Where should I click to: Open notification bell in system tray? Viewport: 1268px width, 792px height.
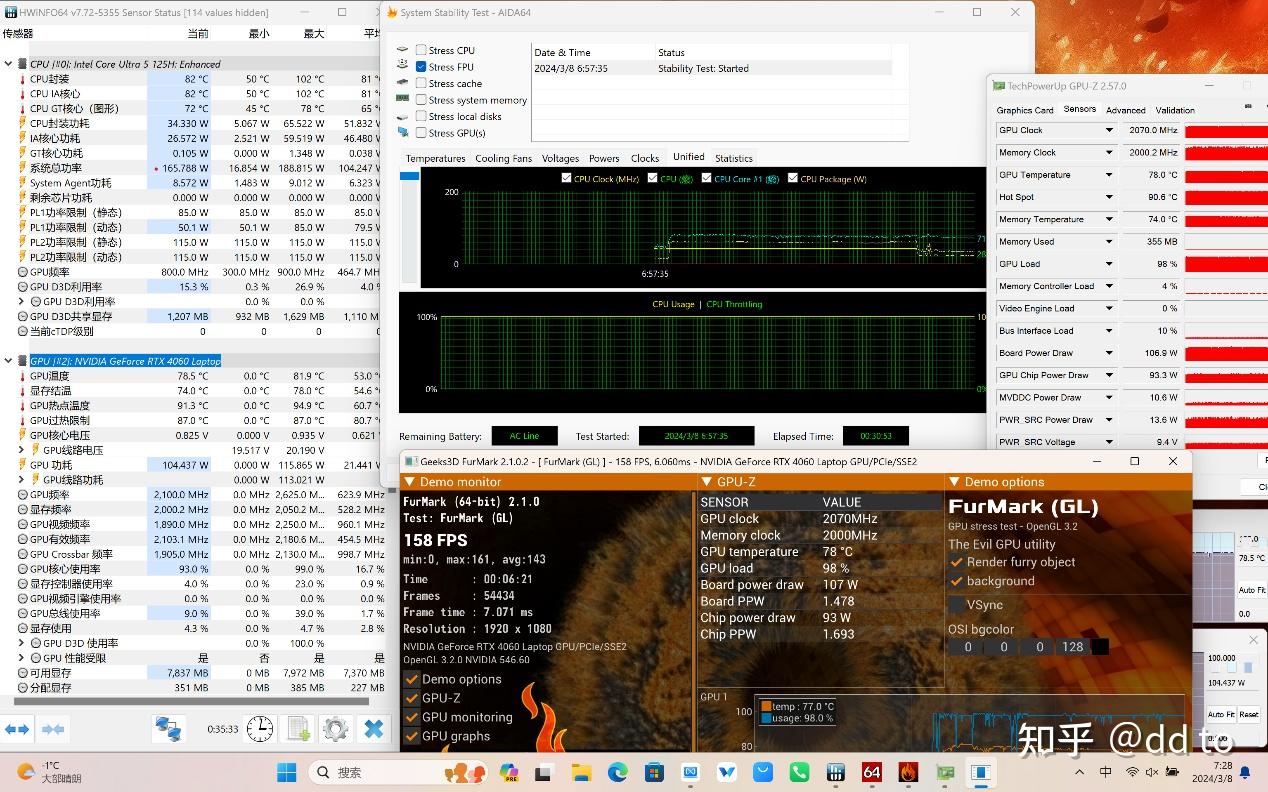[1245, 772]
